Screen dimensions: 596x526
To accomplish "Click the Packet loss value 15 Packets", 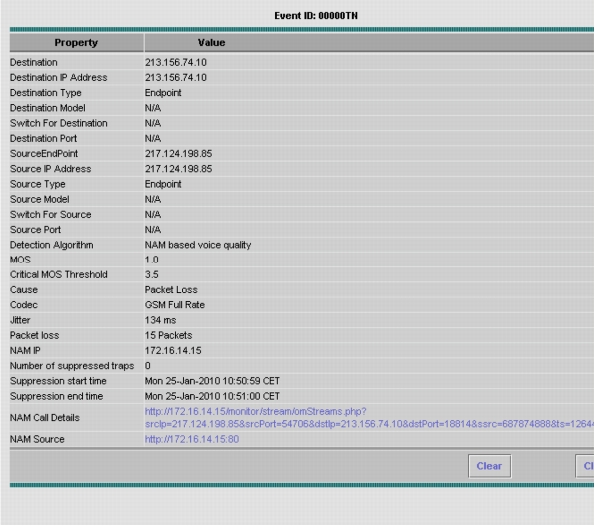I will pyautogui.click(x=168, y=335).
